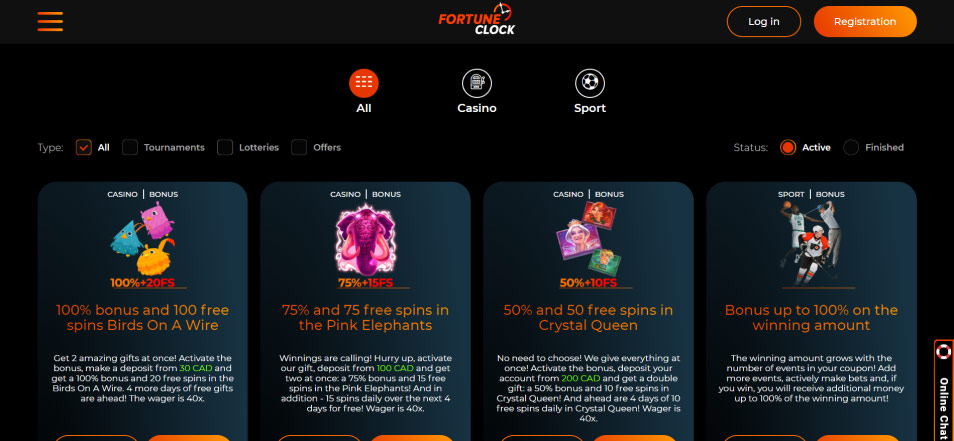Click the Log in button
954x441 pixels.
pos(764,21)
